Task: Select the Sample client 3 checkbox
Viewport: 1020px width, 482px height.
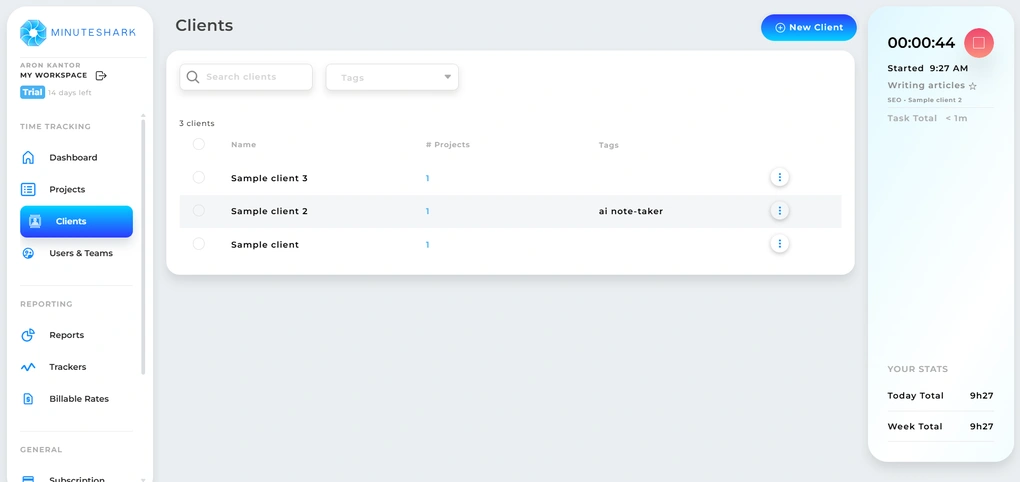Action: tap(199, 178)
